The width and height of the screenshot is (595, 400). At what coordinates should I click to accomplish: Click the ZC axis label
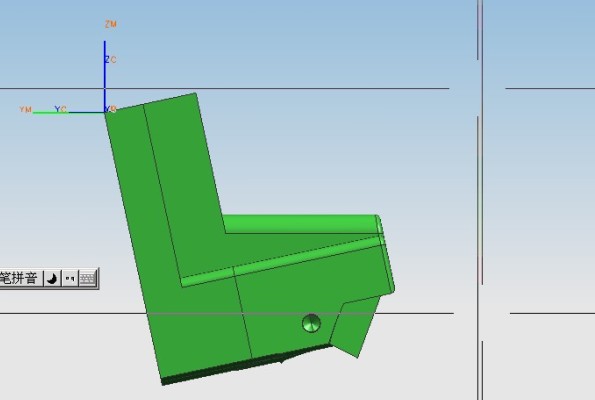[x=111, y=60]
